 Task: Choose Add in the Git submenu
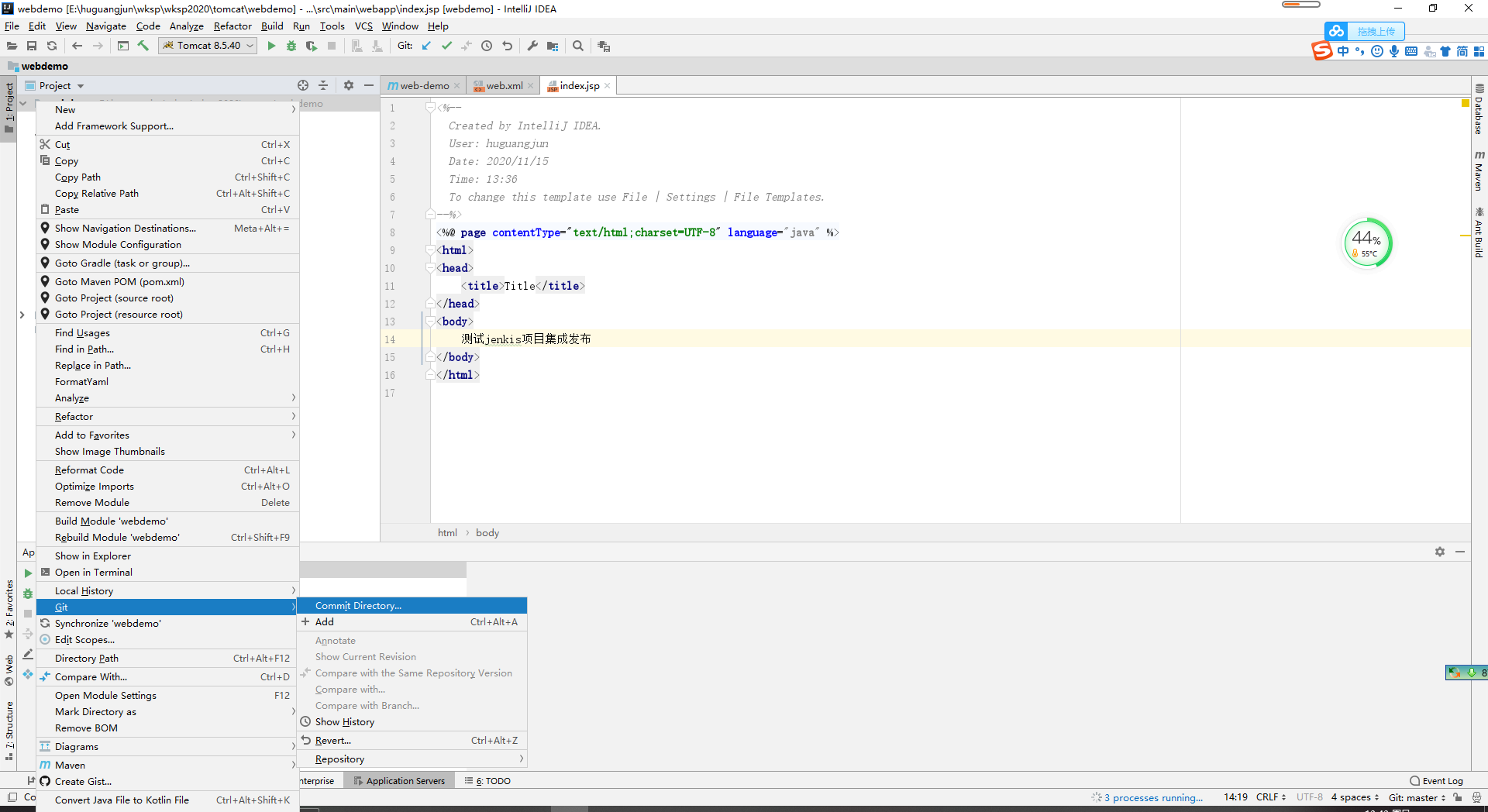(412, 621)
